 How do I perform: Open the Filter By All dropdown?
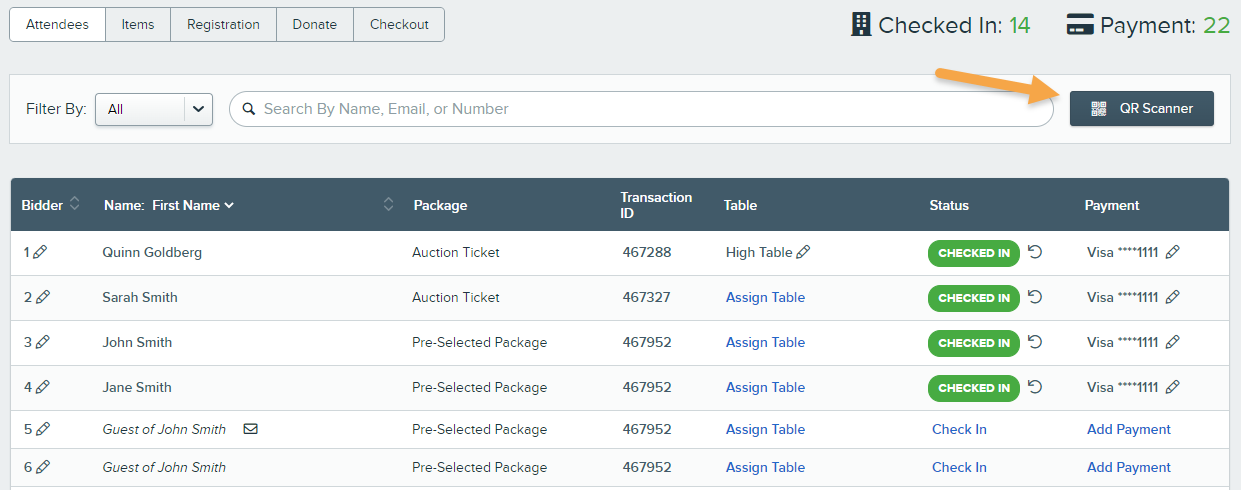pyautogui.click(x=154, y=109)
